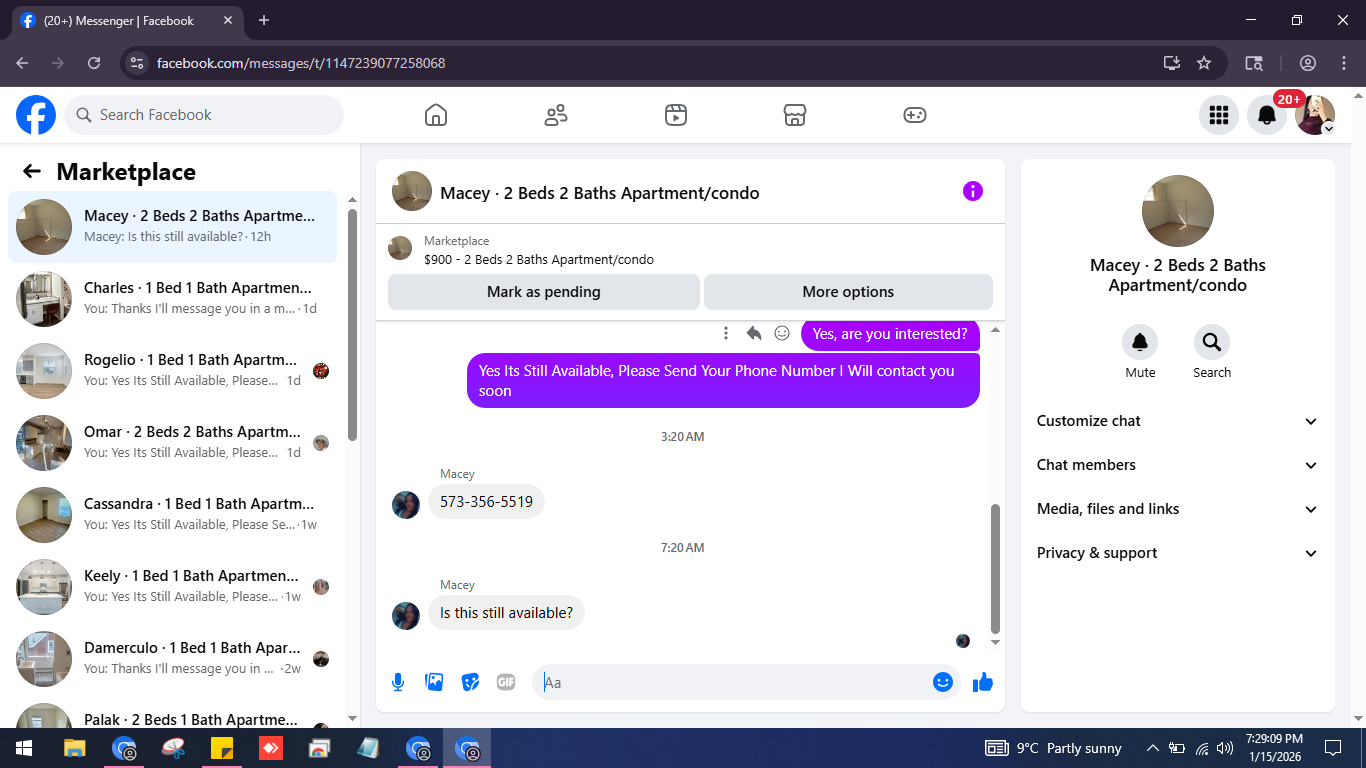
Task: Open the account profile picture menu
Action: click(x=1315, y=115)
